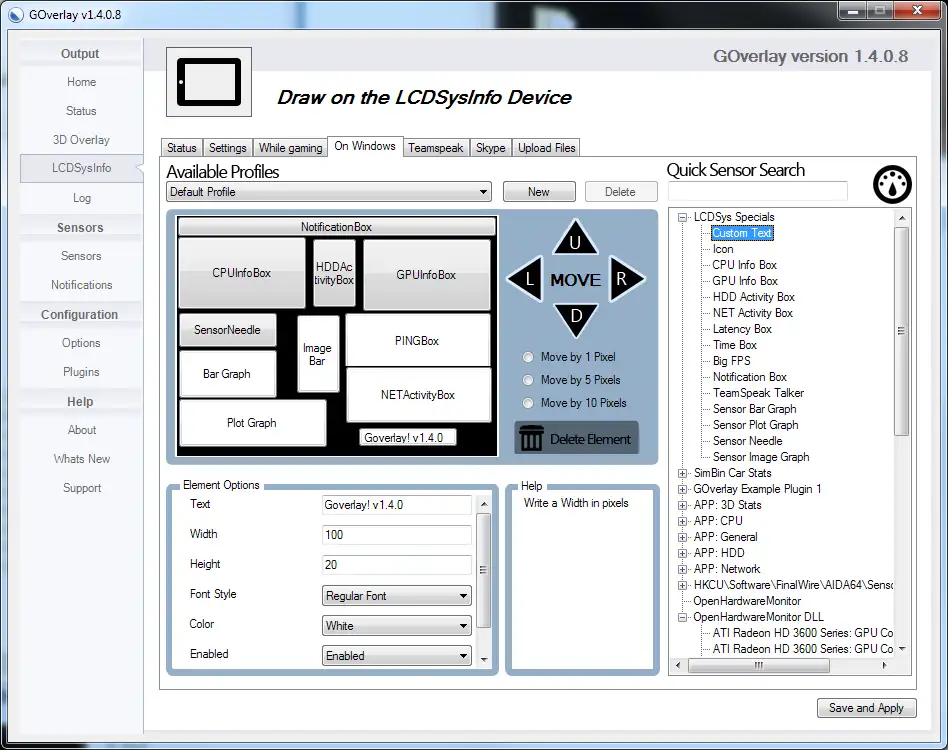The width and height of the screenshot is (948, 750).
Task: Click the Save and Apply button
Action: point(866,708)
